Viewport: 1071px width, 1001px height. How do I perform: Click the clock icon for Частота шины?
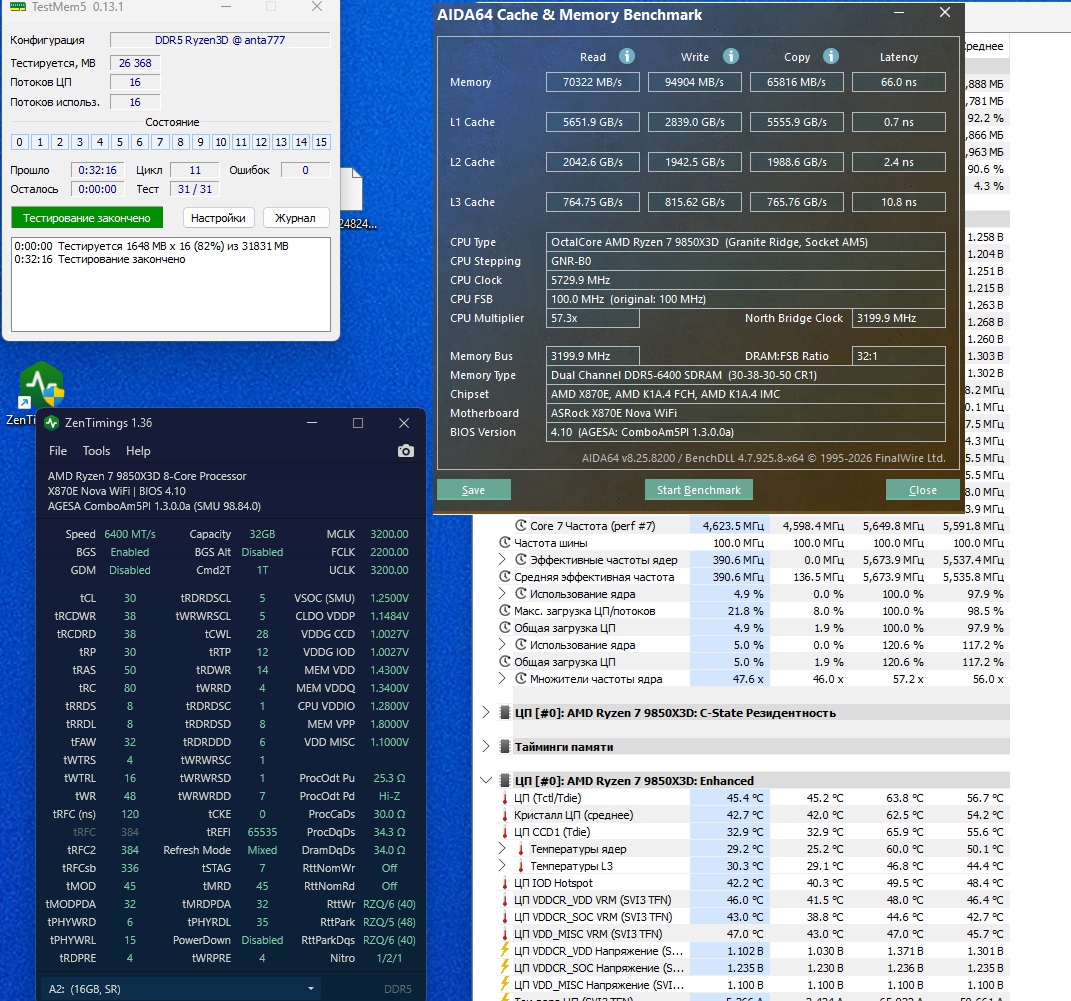[x=505, y=542]
